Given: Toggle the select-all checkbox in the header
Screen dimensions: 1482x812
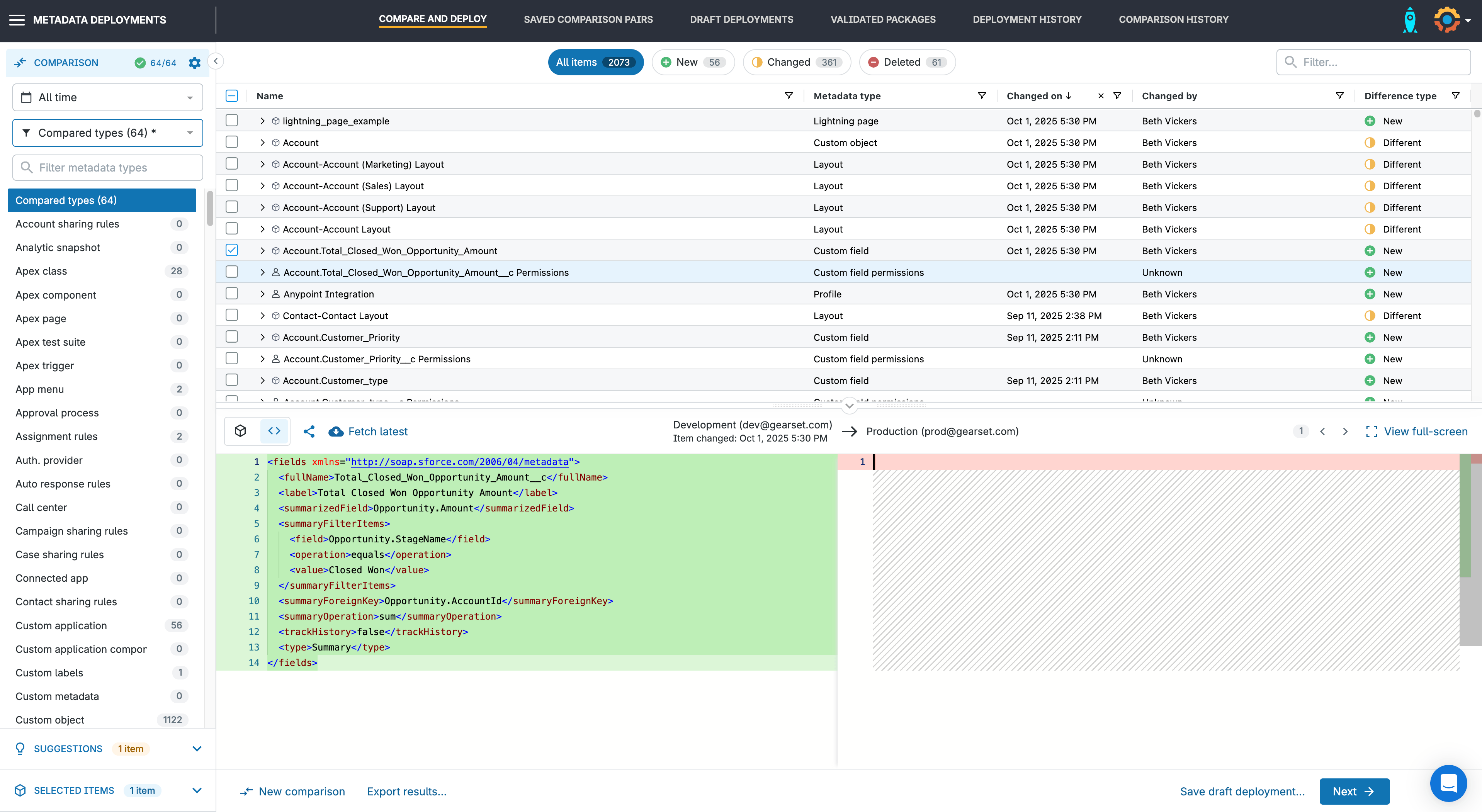Looking at the screenshot, I should [232, 95].
